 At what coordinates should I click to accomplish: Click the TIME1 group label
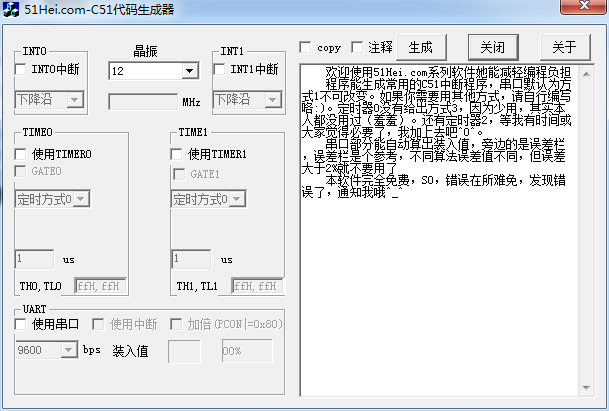coord(193,132)
